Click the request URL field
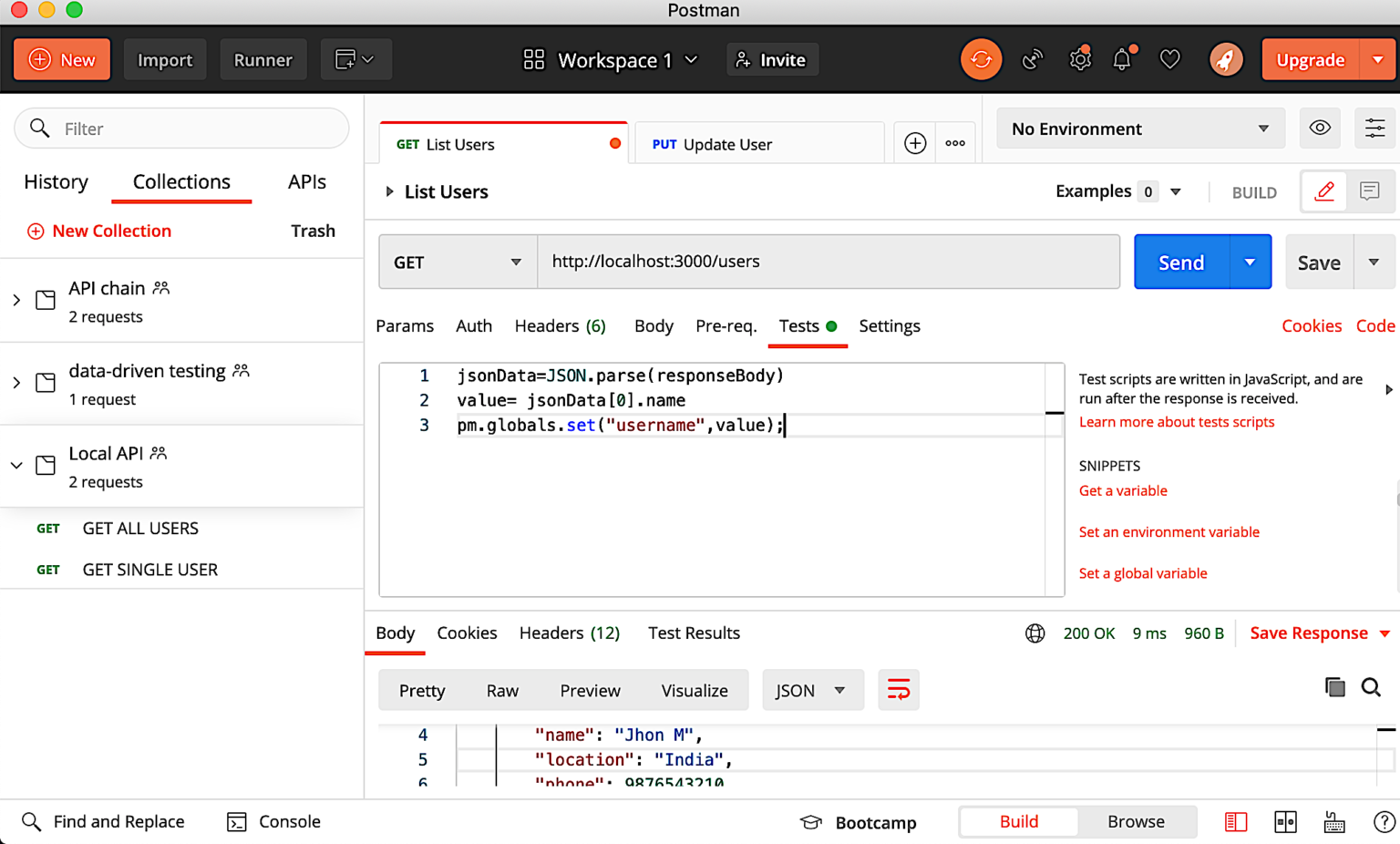Image resolution: width=1400 pixels, height=844 pixels. click(828, 262)
